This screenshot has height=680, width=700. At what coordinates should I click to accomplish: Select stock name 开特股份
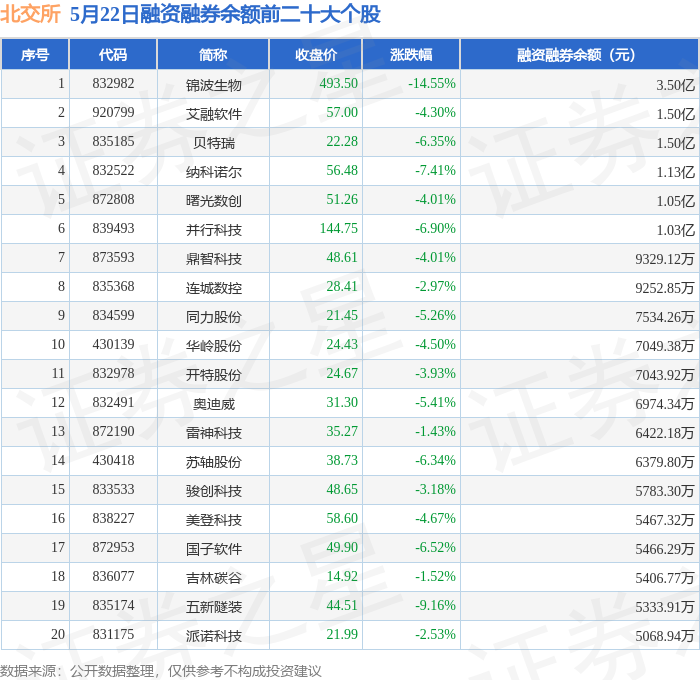(213, 375)
